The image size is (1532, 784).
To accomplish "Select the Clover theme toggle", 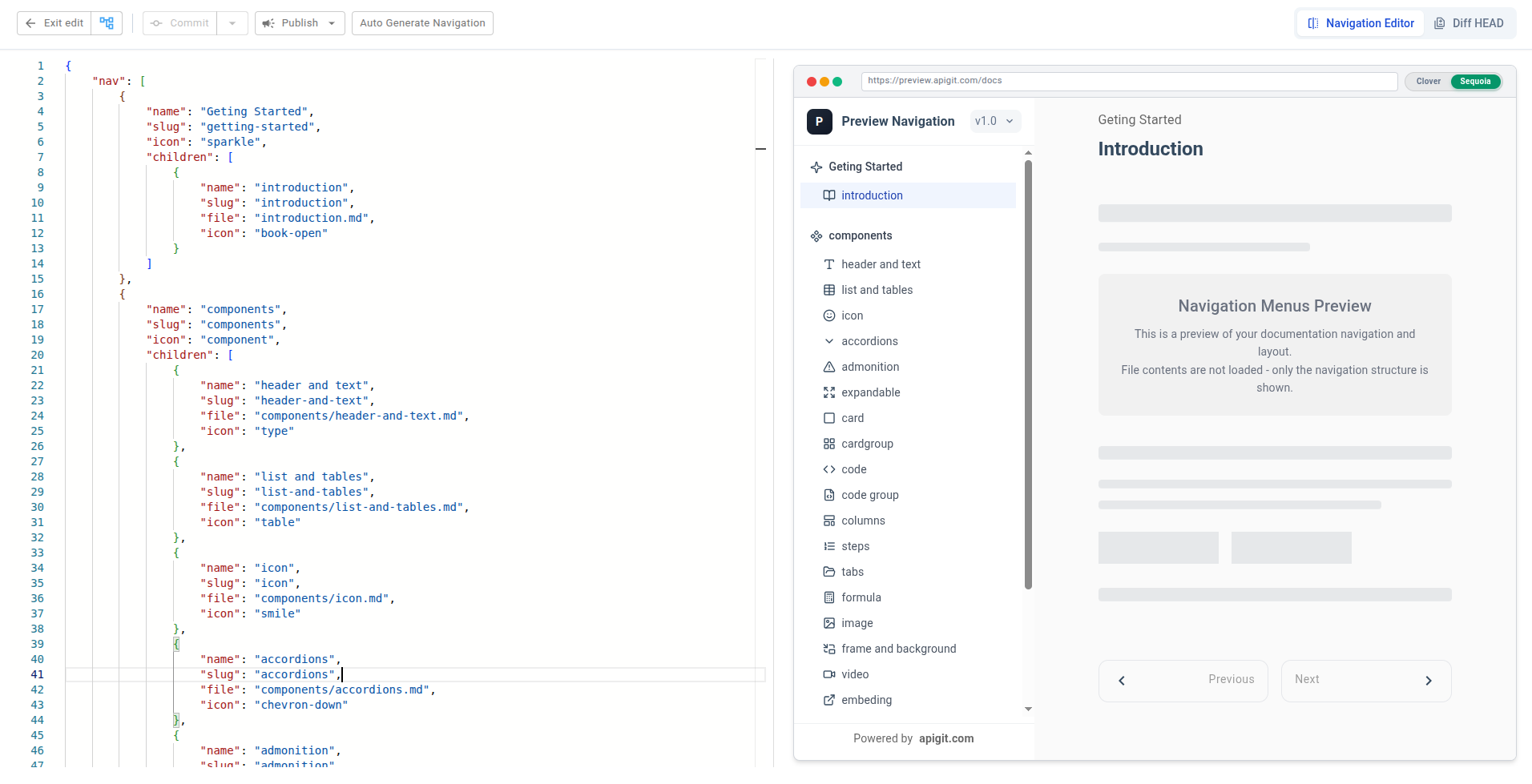I will coord(1428,82).
